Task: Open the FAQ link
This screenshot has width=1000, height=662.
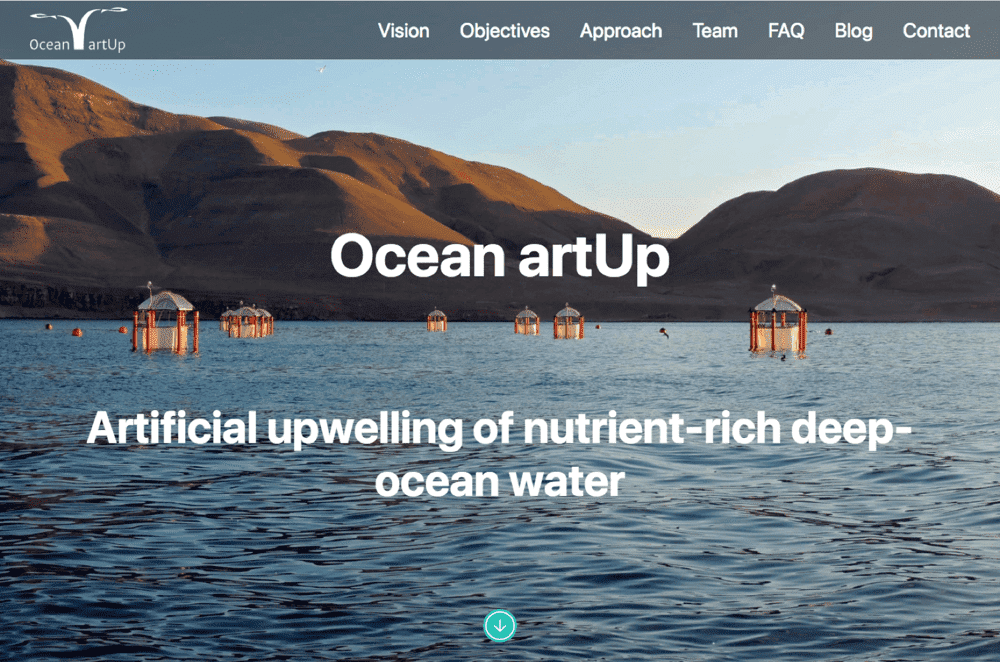Action: tap(786, 31)
